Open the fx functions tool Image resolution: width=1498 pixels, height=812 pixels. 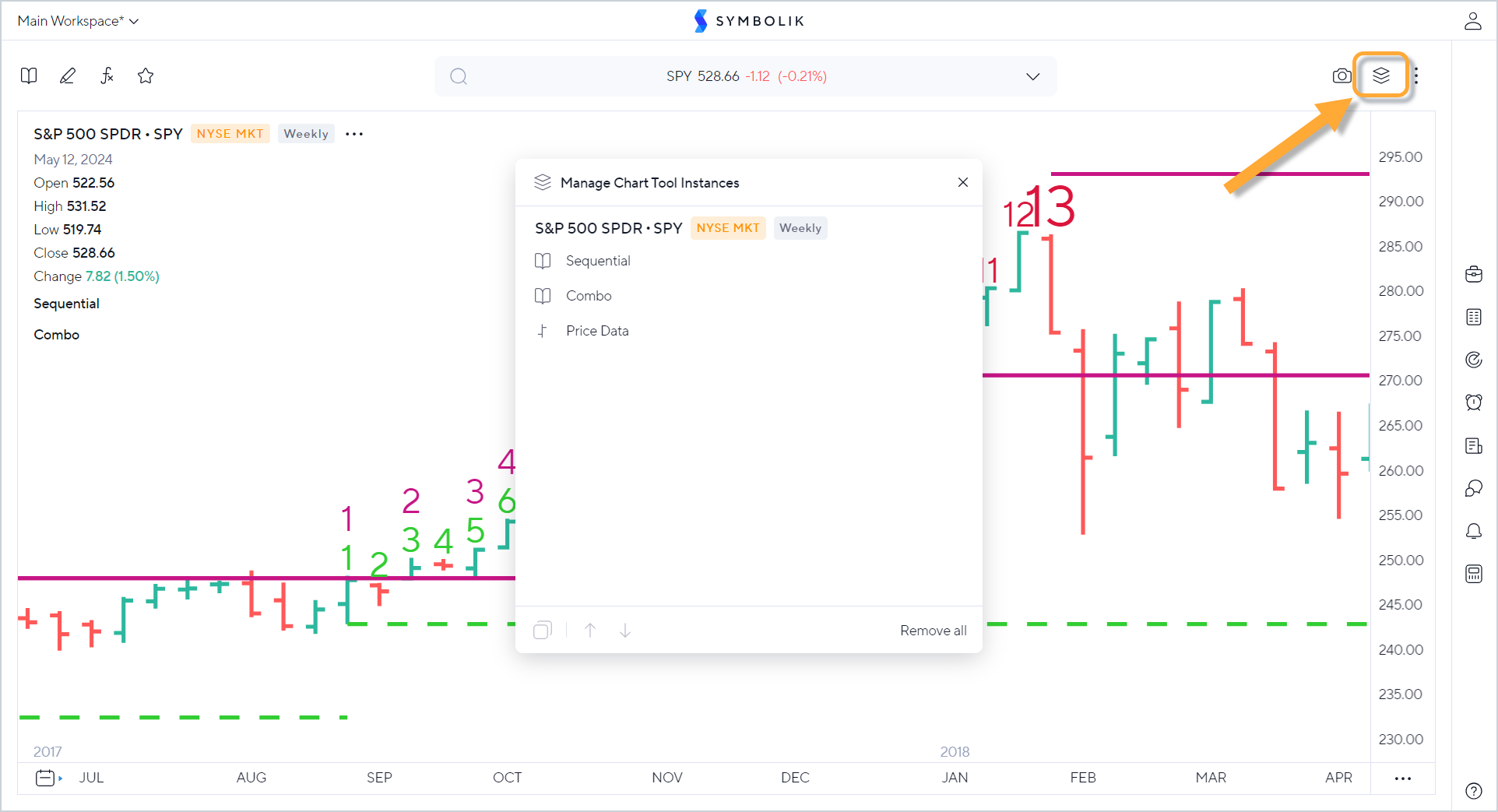click(107, 76)
